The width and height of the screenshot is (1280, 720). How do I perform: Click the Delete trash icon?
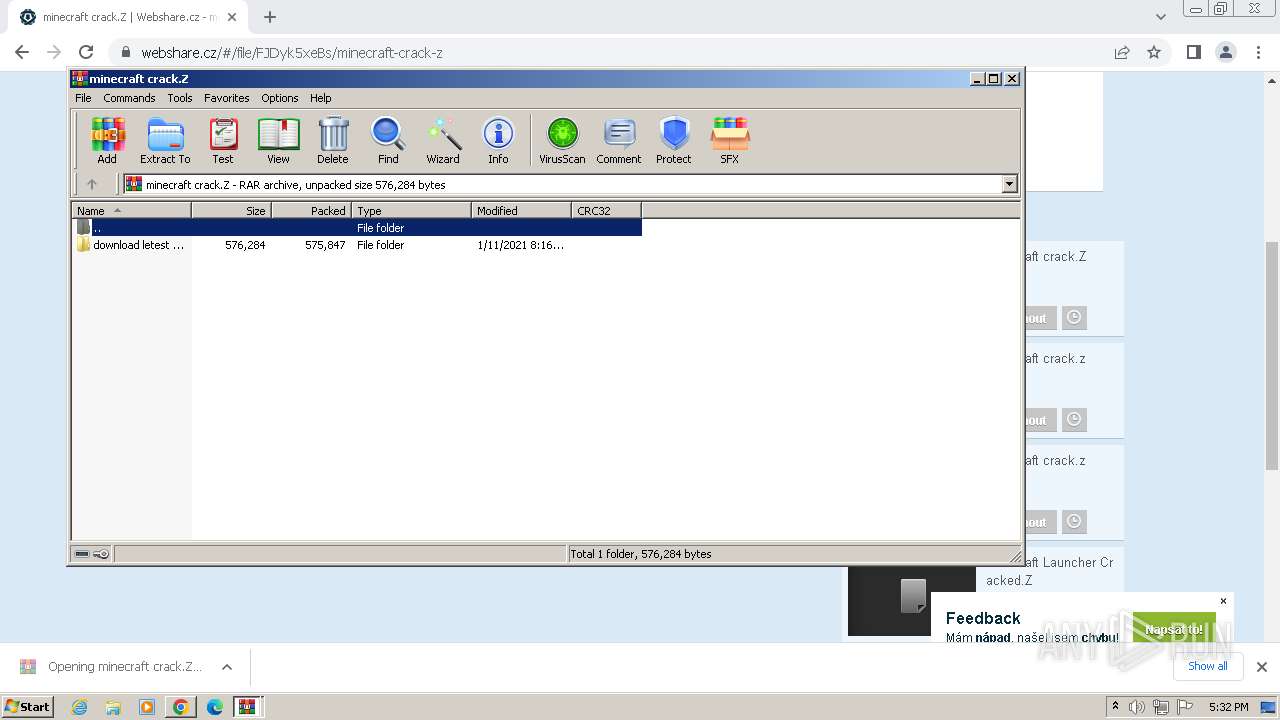coord(333,140)
